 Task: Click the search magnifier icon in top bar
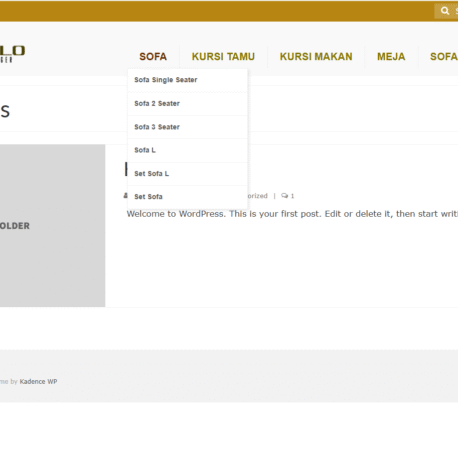click(445, 11)
